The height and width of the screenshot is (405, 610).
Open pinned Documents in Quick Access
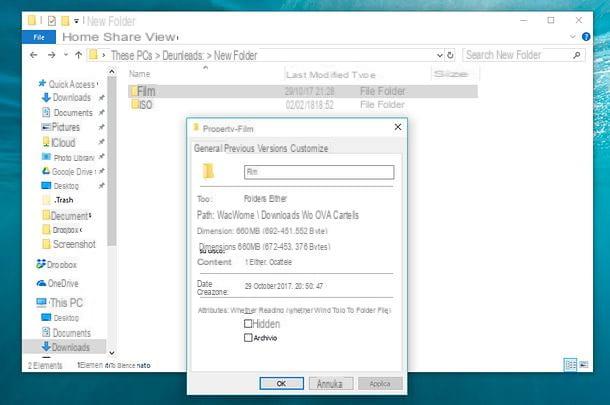(x=73, y=113)
